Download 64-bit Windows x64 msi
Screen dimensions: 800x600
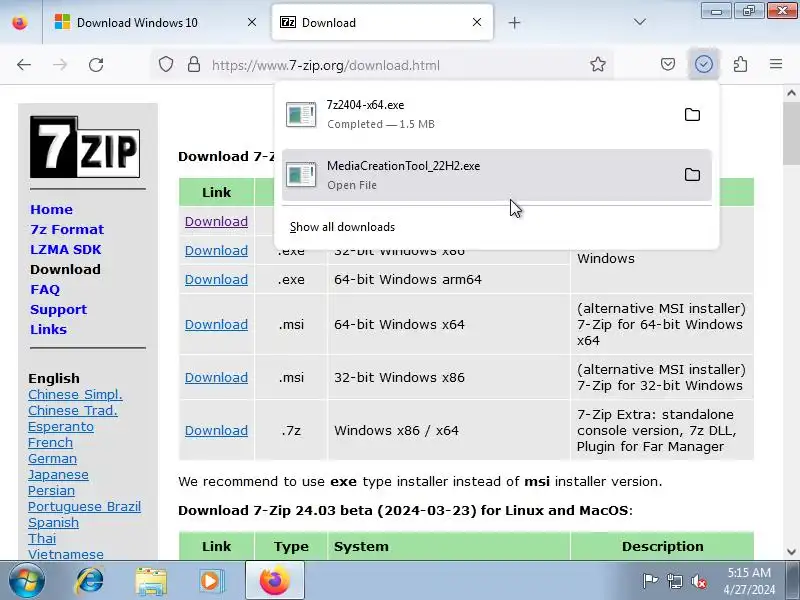pyautogui.click(x=216, y=324)
